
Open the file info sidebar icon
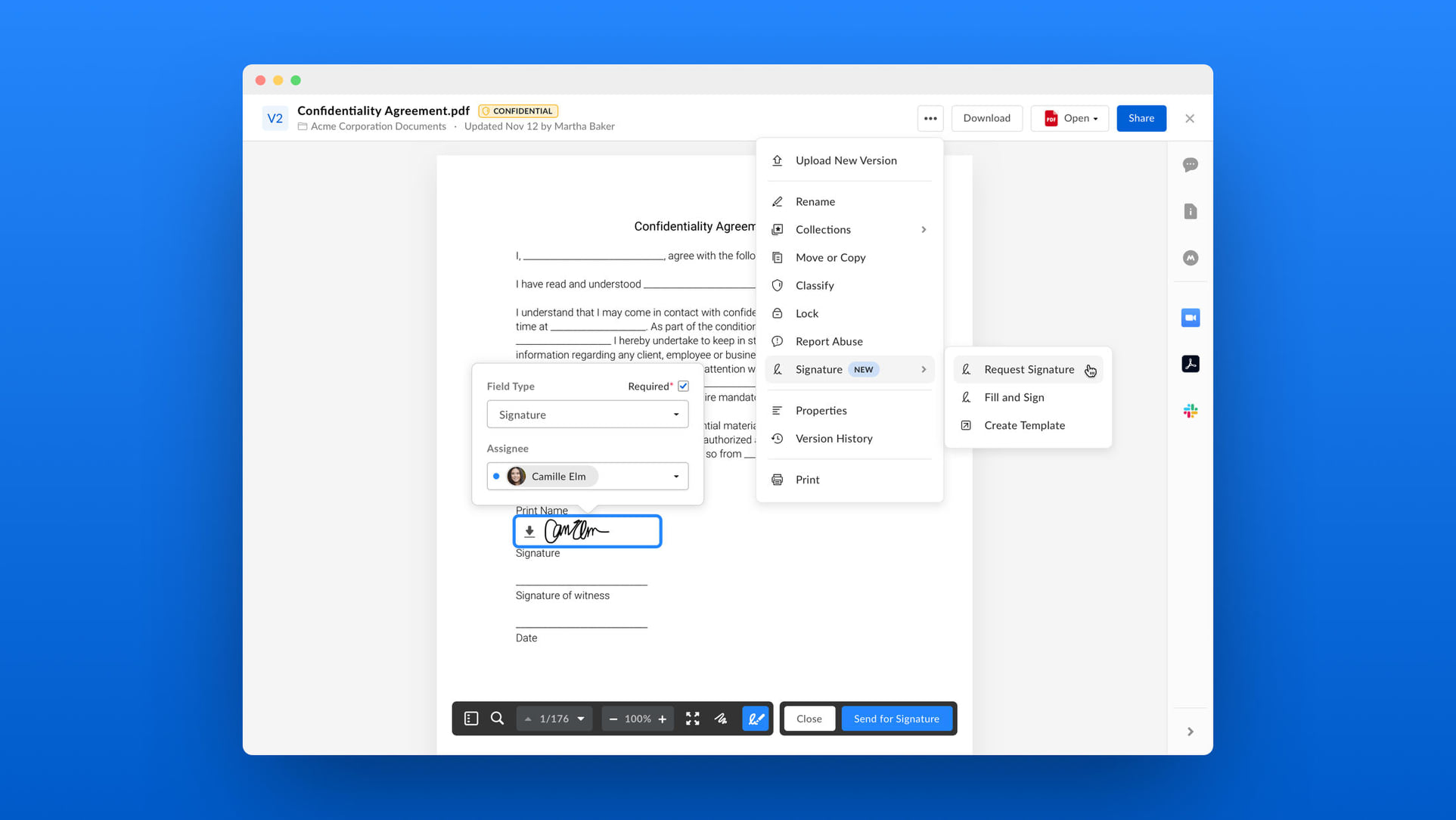[1190, 211]
